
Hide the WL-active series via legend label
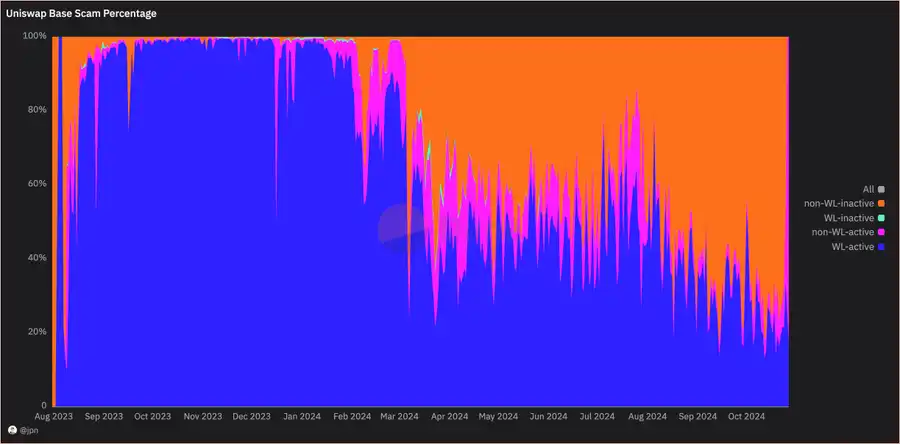(x=852, y=246)
